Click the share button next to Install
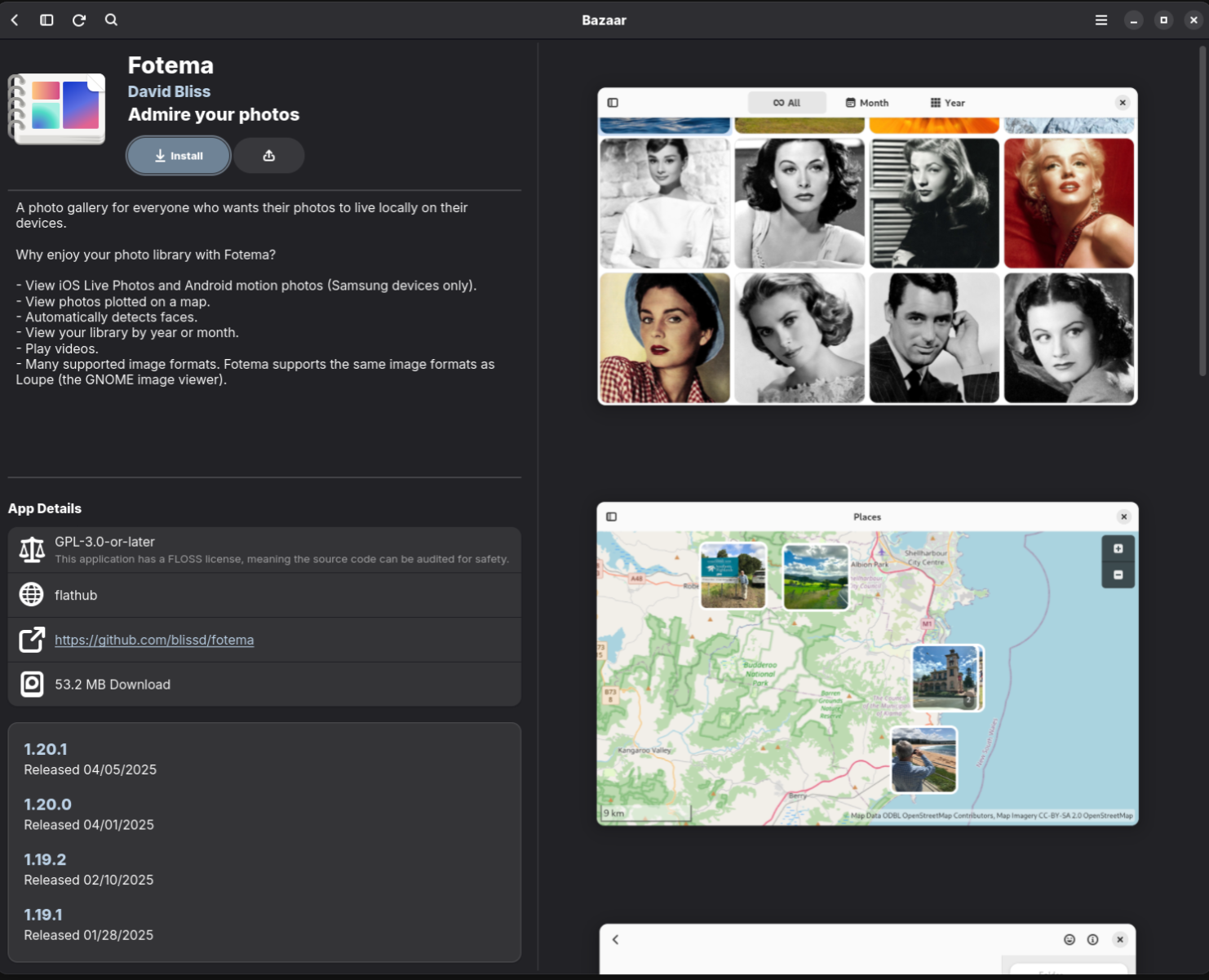This screenshot has height=980, width=1209. 269,156
